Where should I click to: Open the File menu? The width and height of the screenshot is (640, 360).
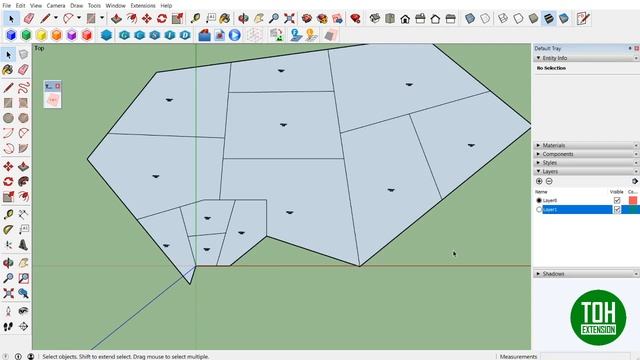[7, 6]
